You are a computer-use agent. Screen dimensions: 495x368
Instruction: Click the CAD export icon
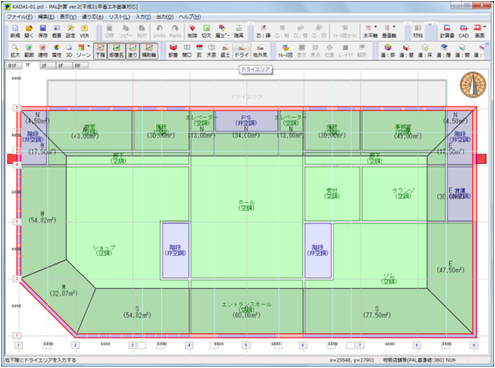coord(463,31)
